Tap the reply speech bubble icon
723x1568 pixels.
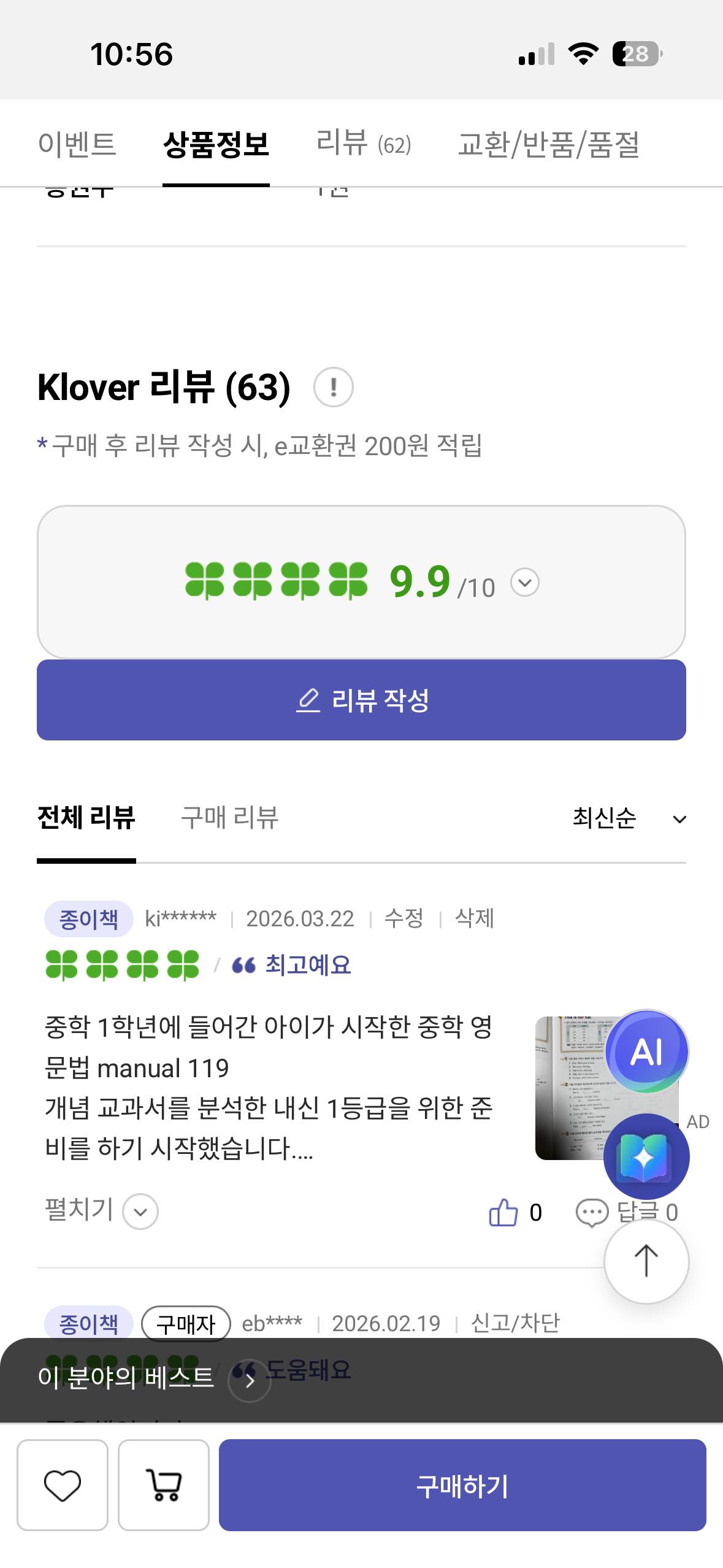click(592, 1213)
